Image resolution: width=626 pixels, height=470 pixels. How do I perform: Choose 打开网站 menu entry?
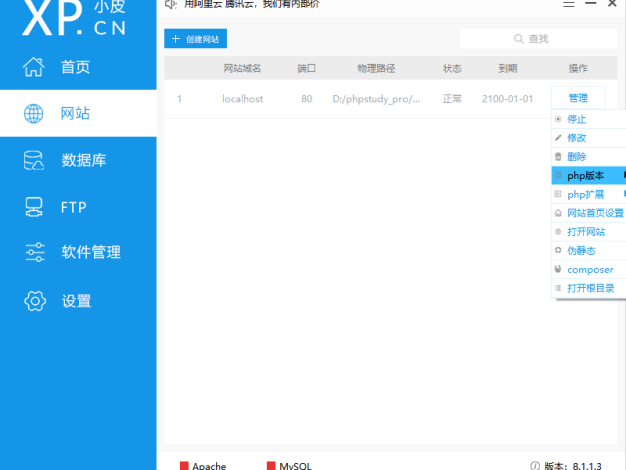coord(588,232)
